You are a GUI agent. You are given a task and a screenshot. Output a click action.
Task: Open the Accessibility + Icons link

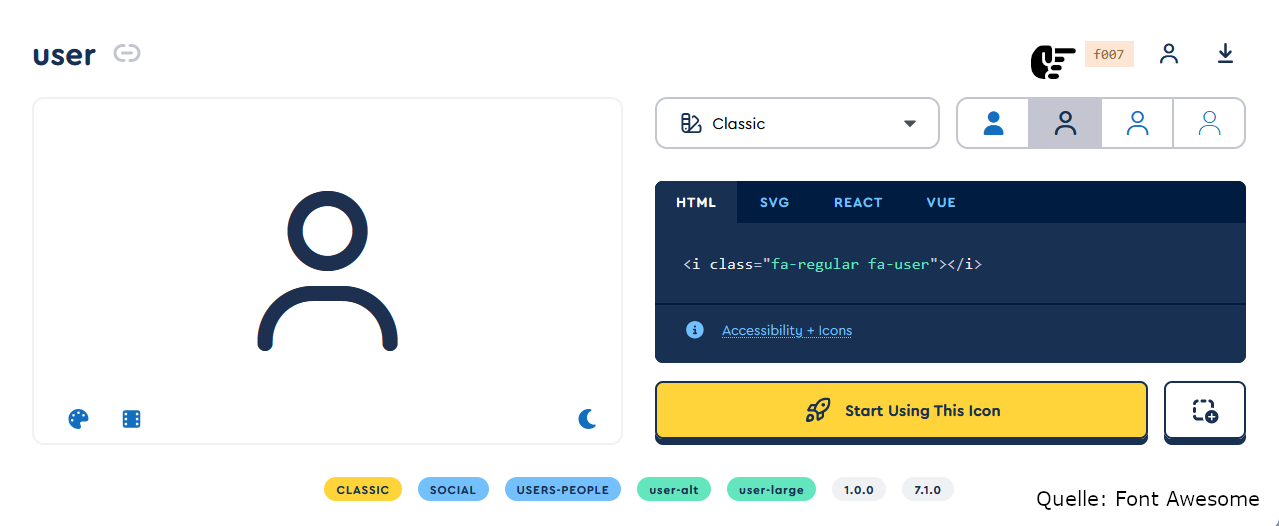click(787, 330)
